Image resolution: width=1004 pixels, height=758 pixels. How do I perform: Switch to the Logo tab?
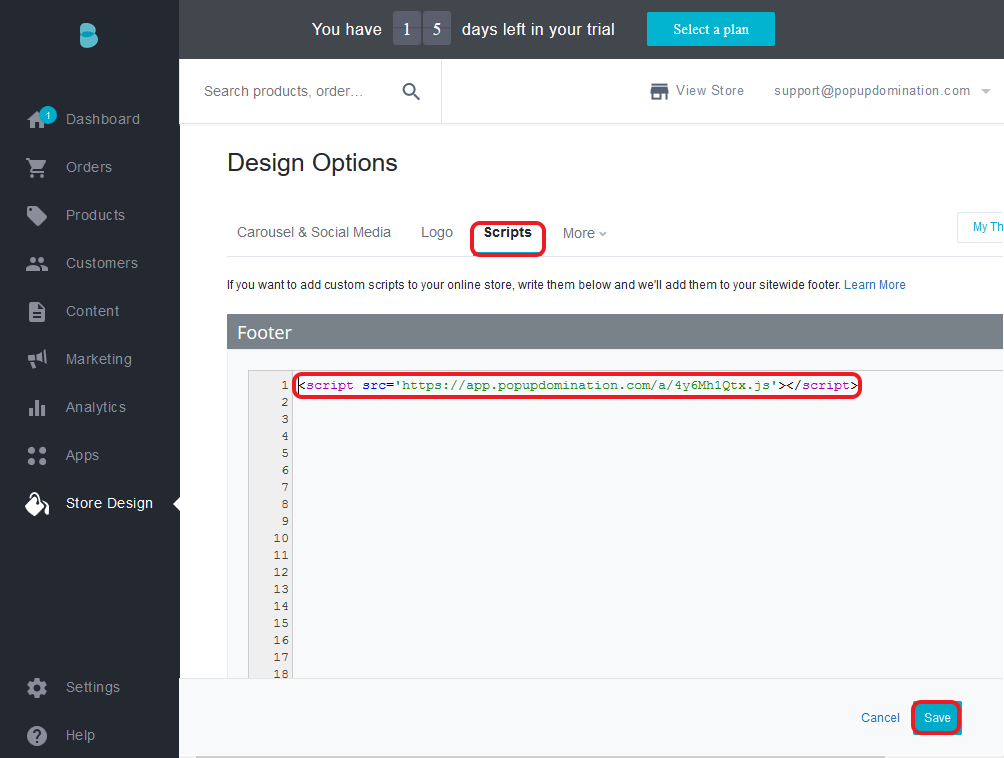[437, 232]
